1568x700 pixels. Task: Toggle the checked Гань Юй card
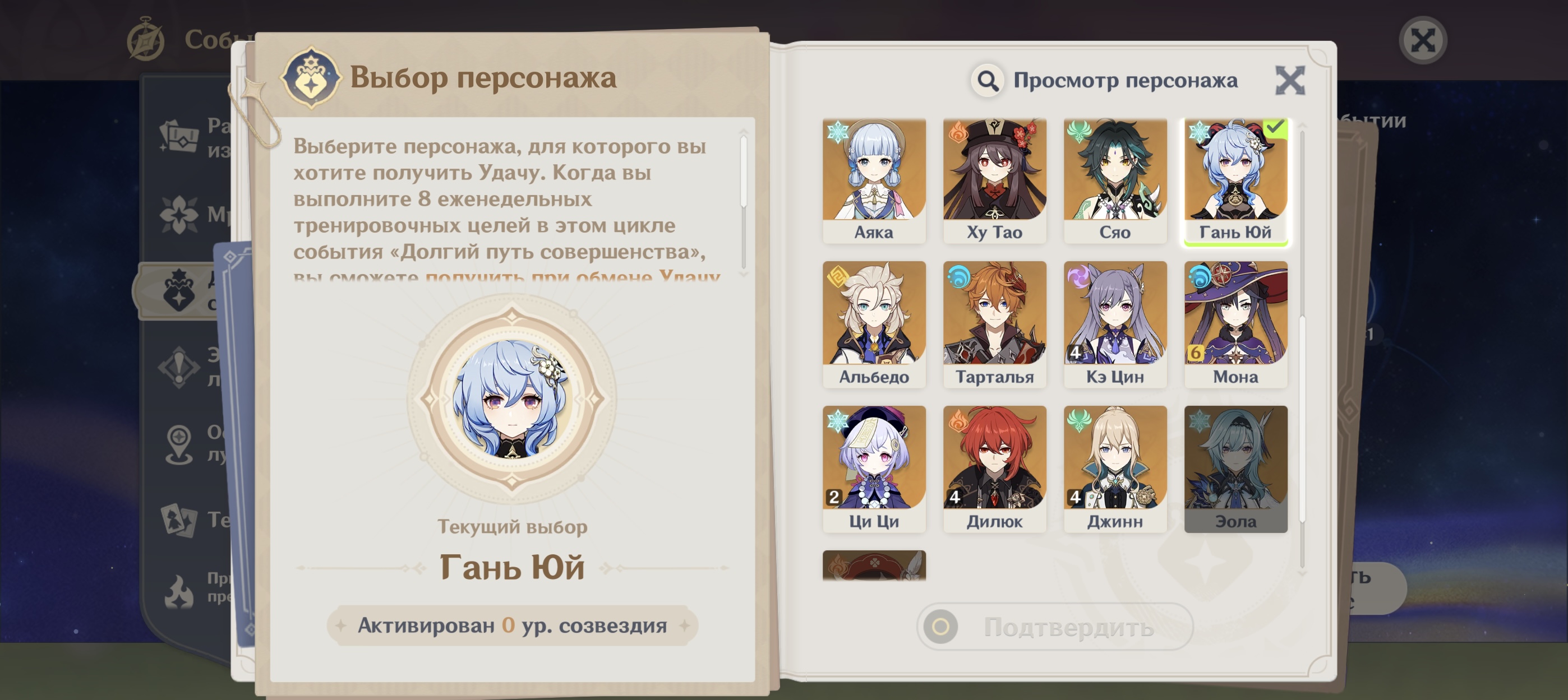click(x=1235, y=180)
